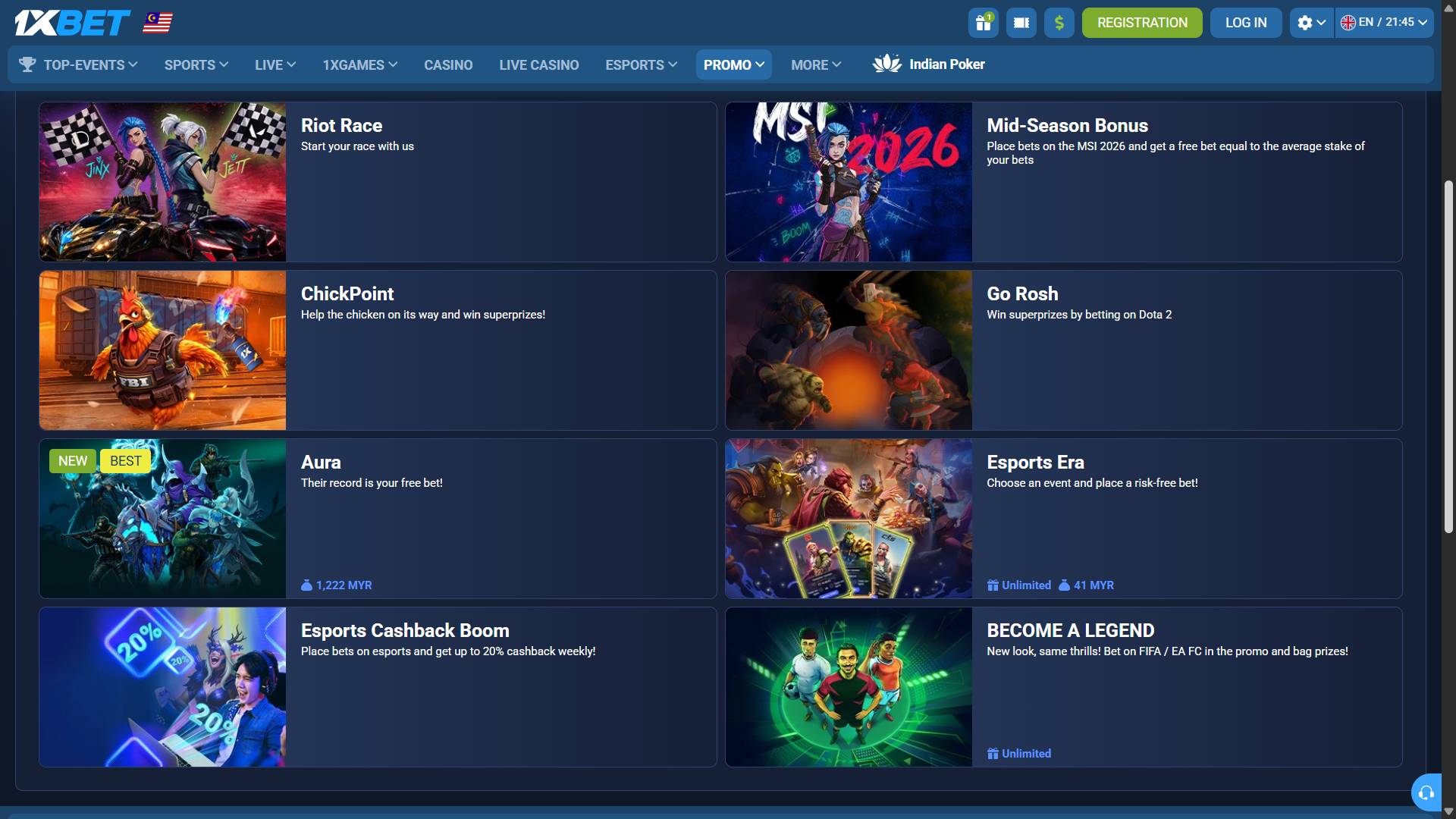Open the Go Rosh Dota thumbnail
Screen dimensions: 1456x819
(x=849, y=350)
